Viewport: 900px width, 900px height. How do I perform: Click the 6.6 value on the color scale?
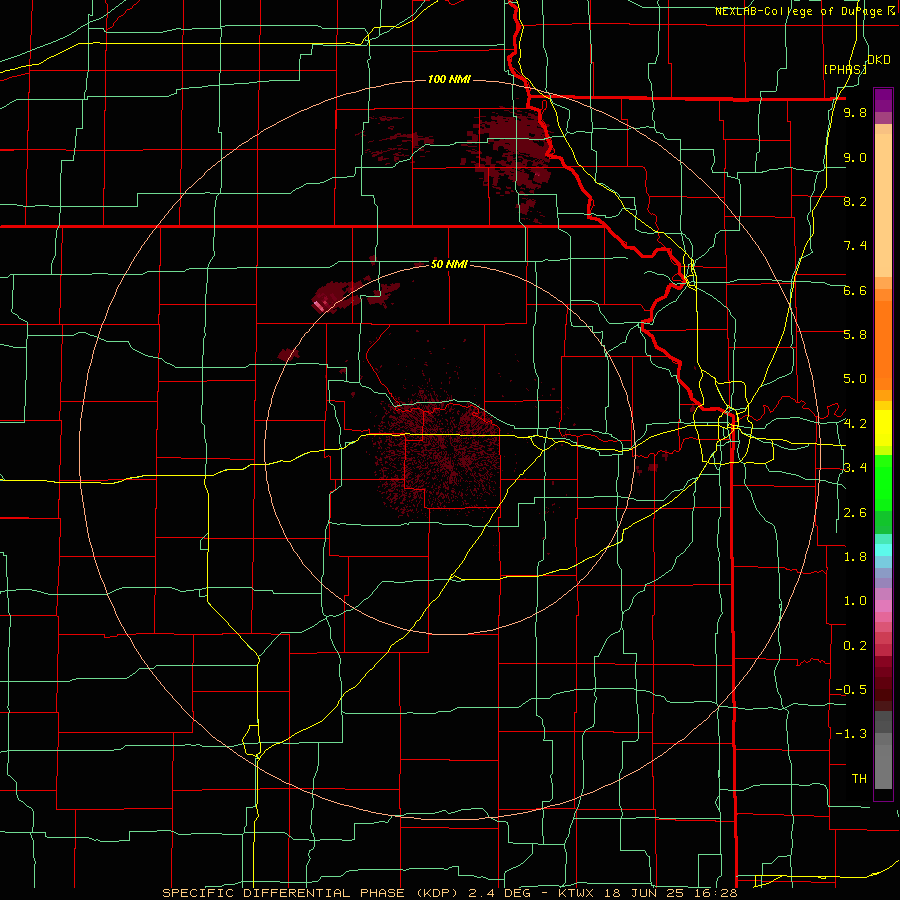click(855, 290)
